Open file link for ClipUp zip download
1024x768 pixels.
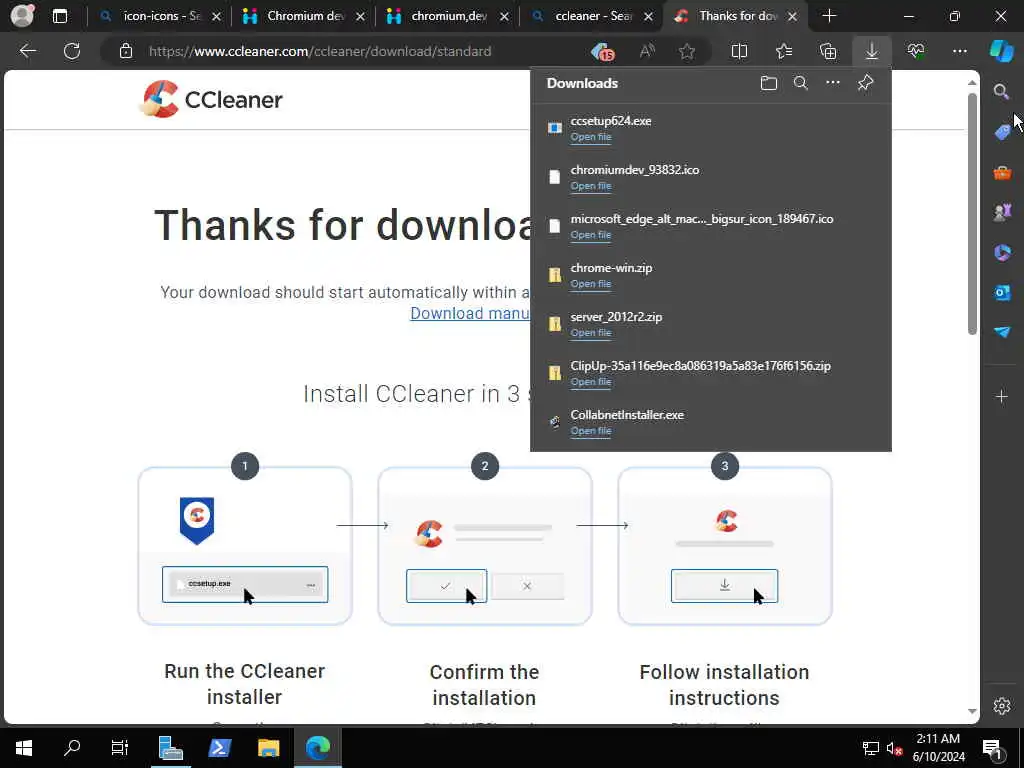590,381
